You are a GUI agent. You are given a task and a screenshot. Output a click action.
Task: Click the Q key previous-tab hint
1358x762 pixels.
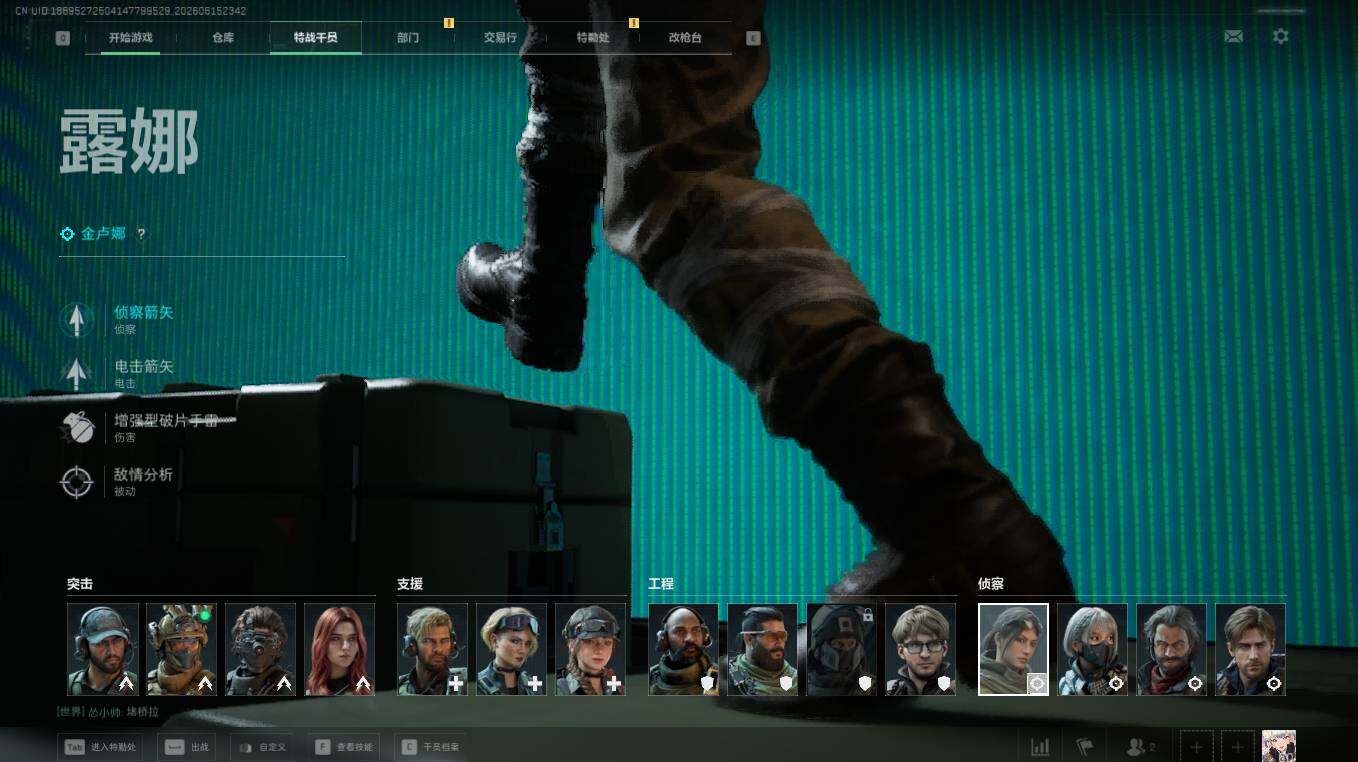click(x=63, y=38)
